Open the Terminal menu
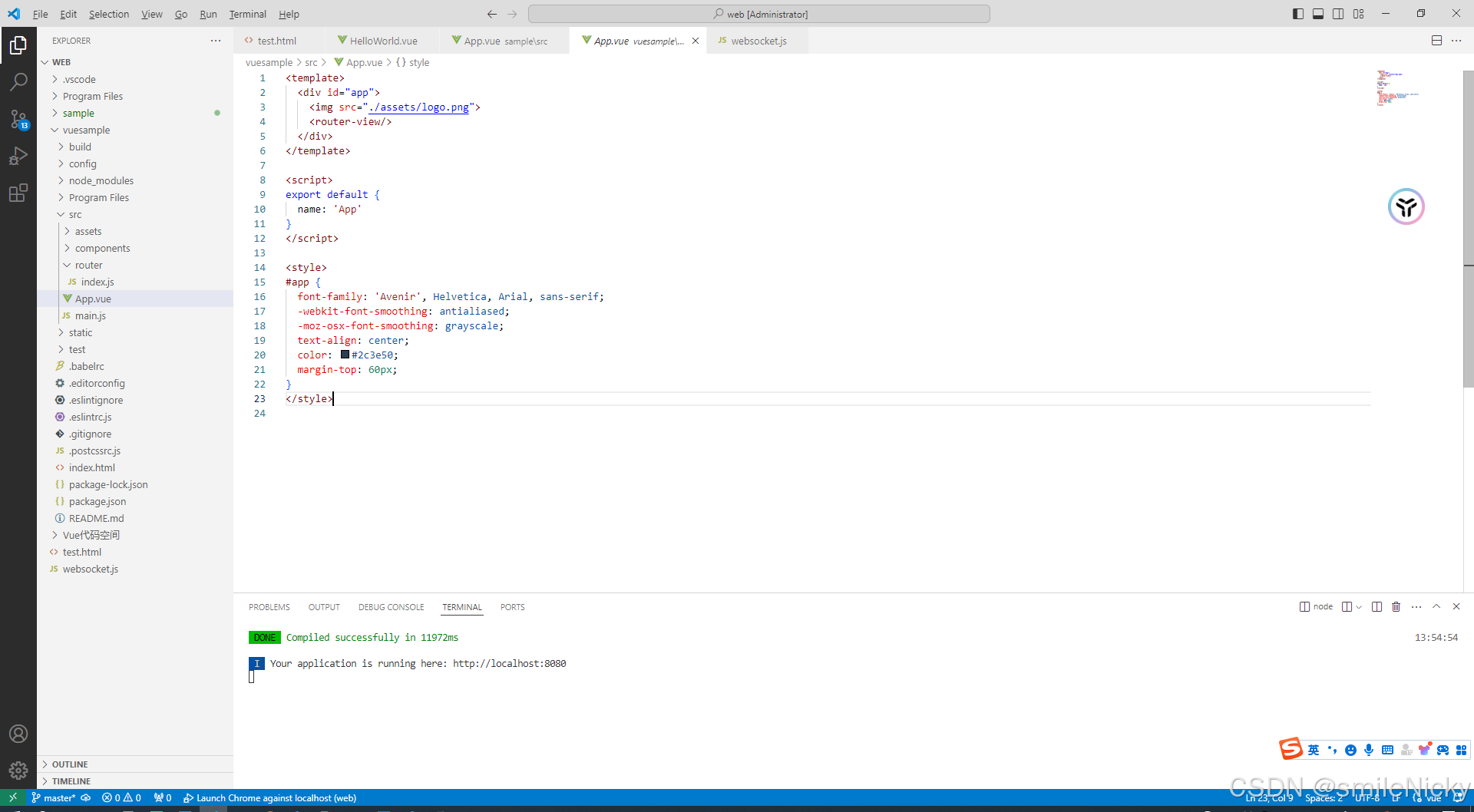The image size is (1474, 812). pos(247,14)
